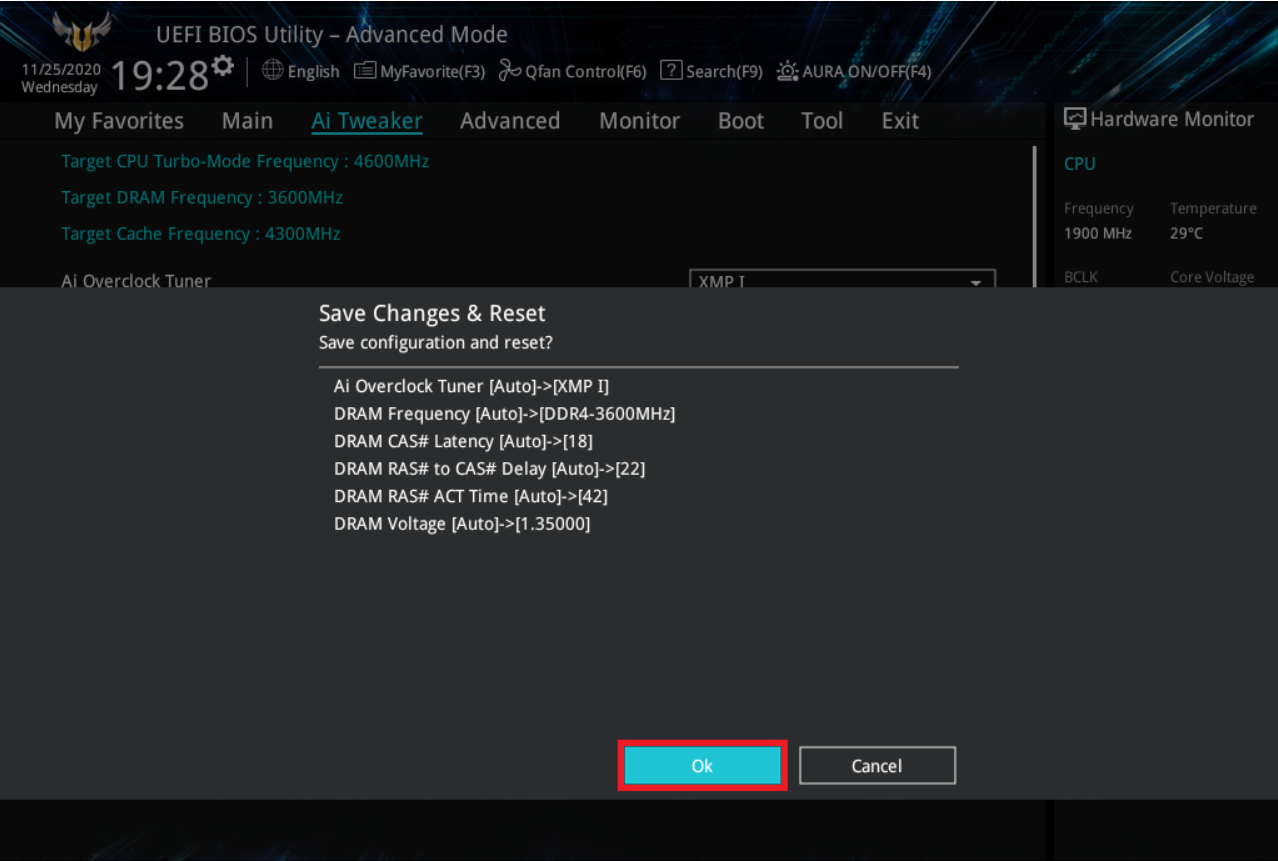Select the DRAM CAS# Latency change entry
Screen dimensions: 1278x861
point(464,441)
